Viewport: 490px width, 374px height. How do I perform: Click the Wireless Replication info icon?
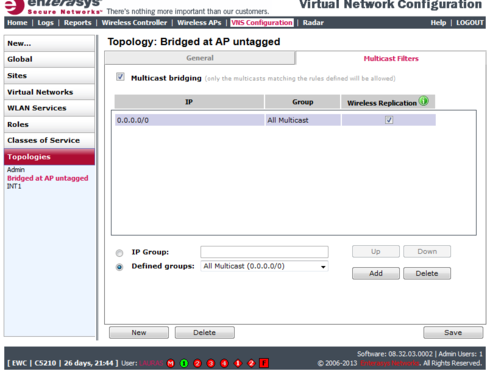pos(423,101)
